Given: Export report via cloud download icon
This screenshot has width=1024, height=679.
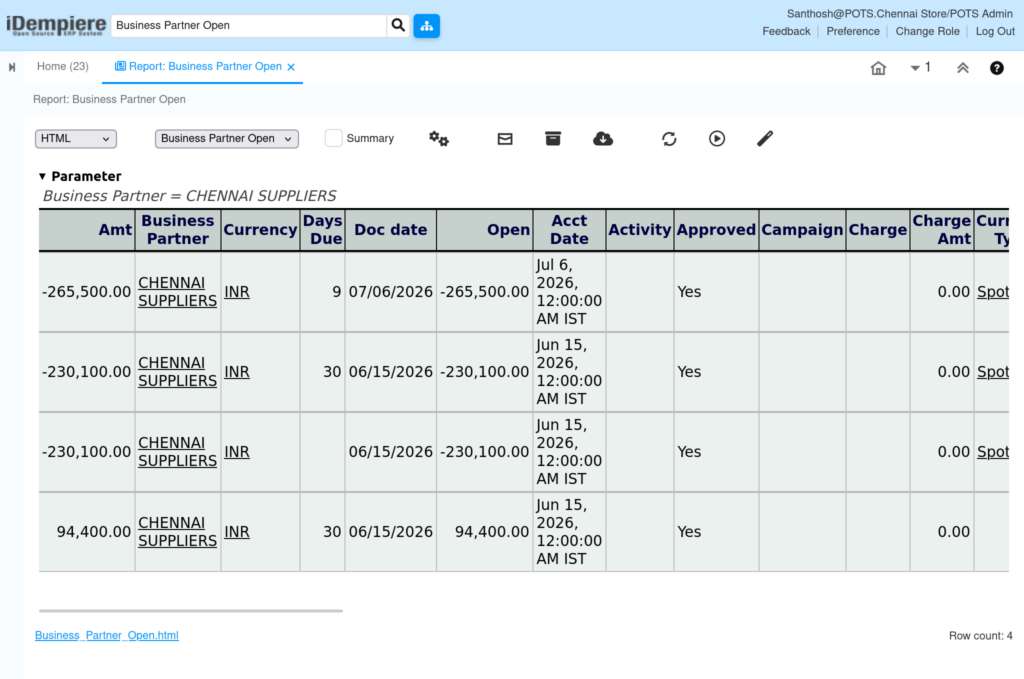Looking at the screenshot, I should tap(603, 138).
